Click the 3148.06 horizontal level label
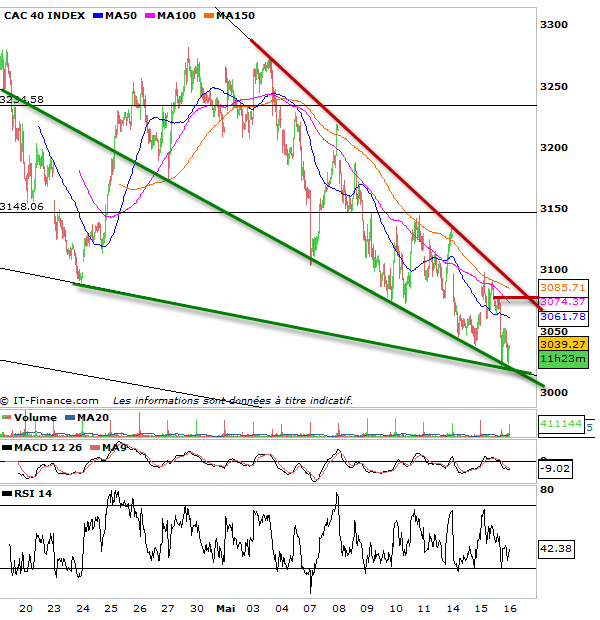600x620 pixels. click(x=22, y=207)
